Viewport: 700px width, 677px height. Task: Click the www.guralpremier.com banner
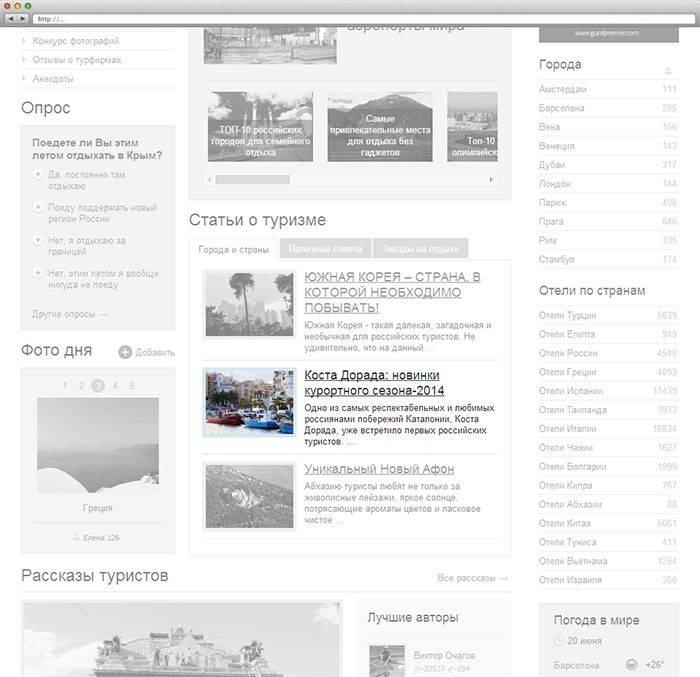click(608, 34)
